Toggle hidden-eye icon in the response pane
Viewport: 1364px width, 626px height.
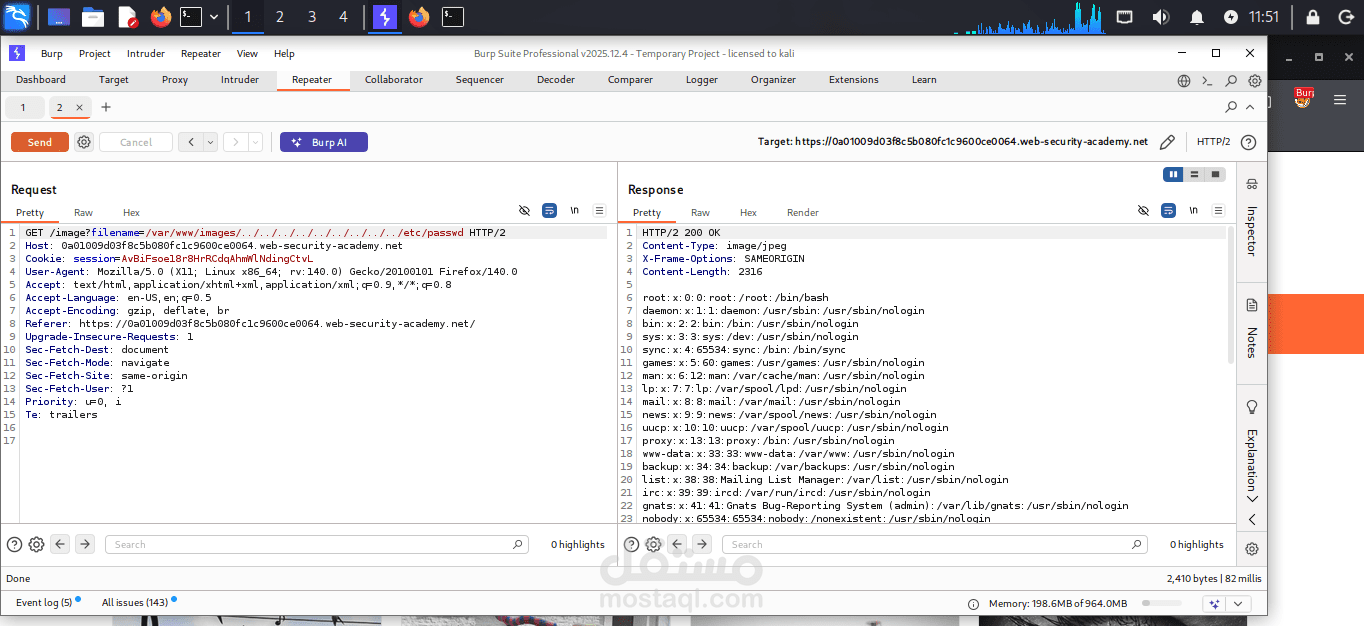(x=1143, y=210)
